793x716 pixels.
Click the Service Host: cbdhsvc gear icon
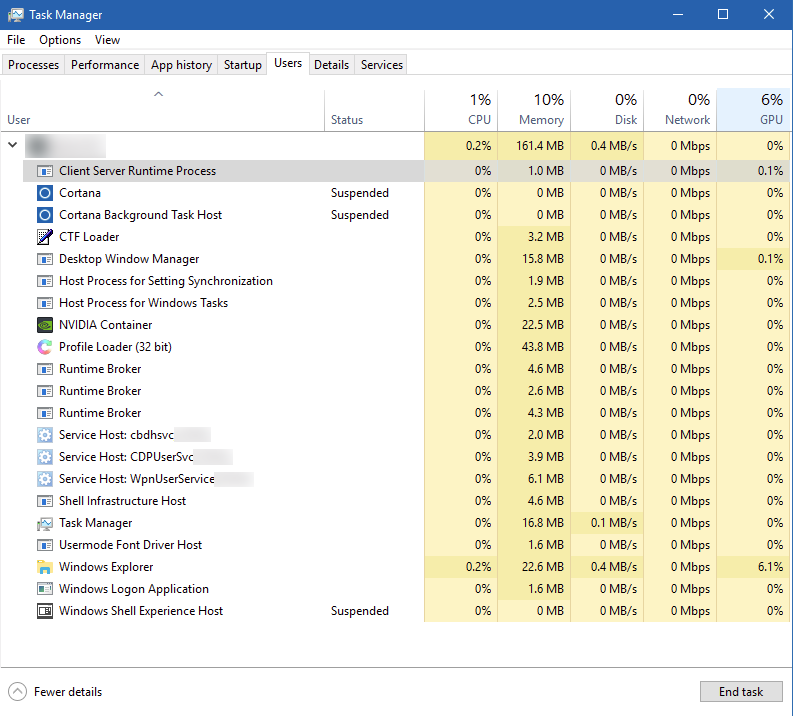[x=45, y=435]
